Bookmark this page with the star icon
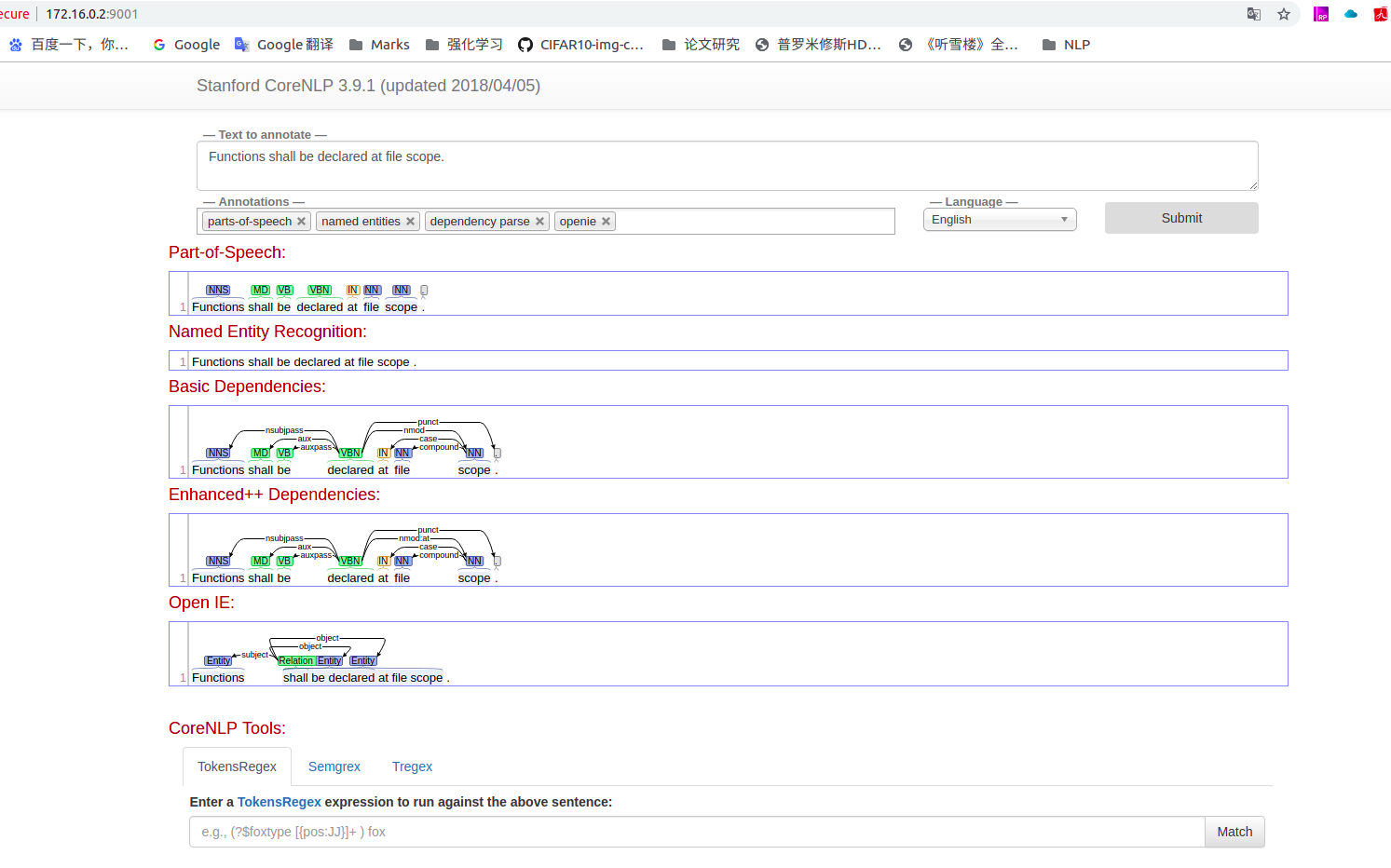The image size is (1391, 868). point(1284,14)
